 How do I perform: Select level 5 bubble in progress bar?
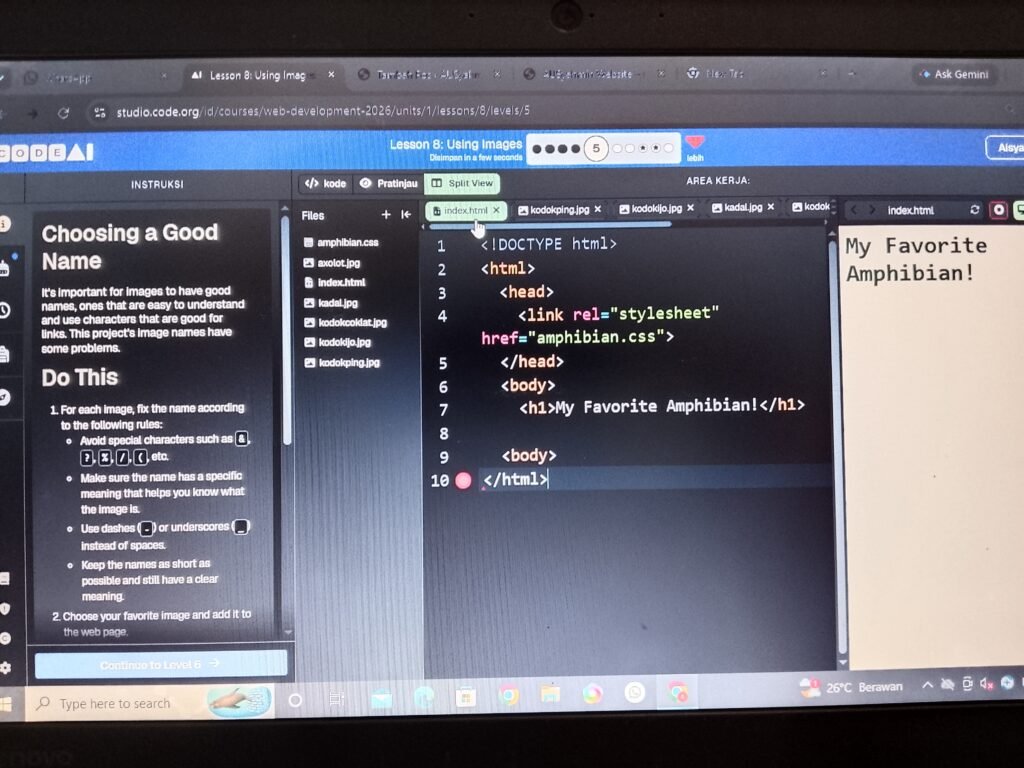click(596, 149)
